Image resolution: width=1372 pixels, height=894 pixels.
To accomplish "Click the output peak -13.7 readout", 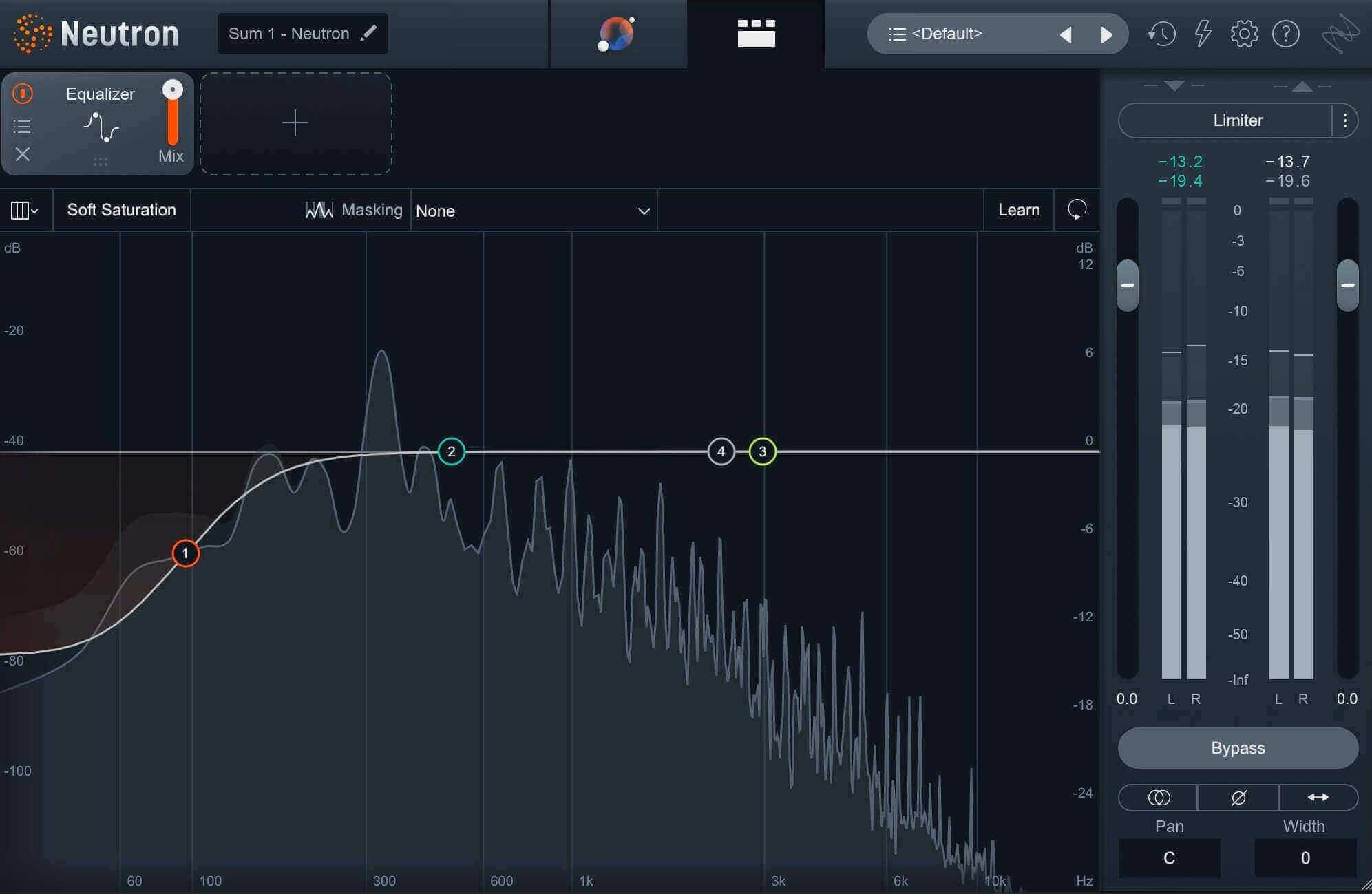I will [x=1288, y=162].
